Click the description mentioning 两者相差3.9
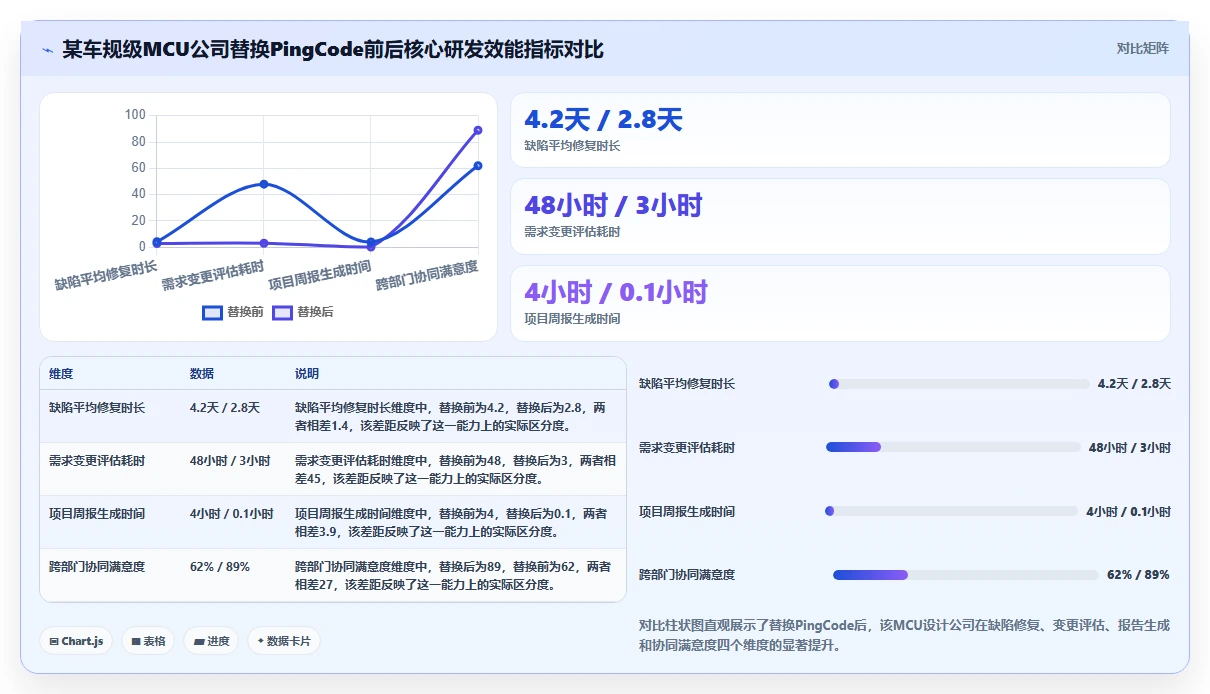 [x=453, y=523]
